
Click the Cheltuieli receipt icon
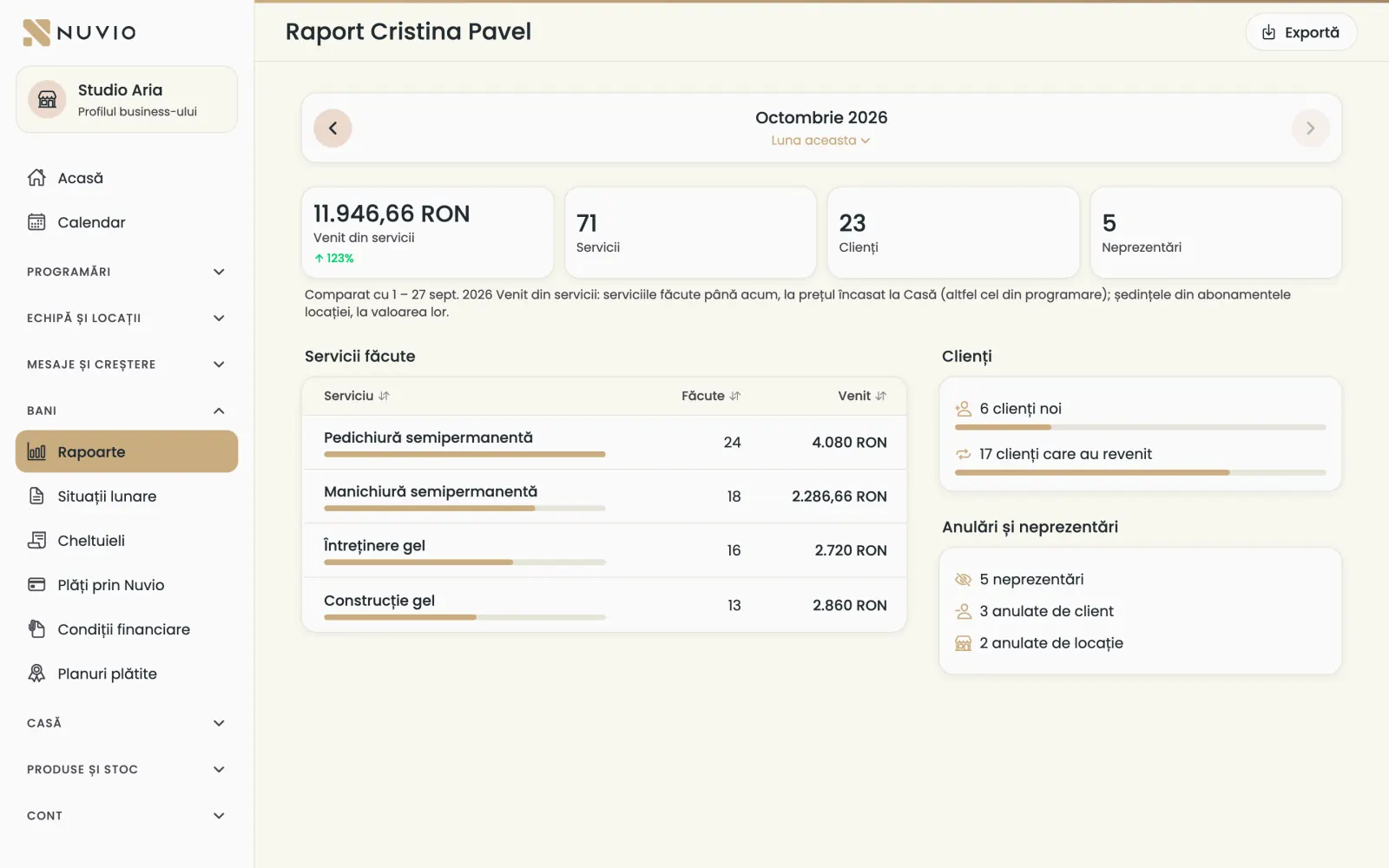36,540
